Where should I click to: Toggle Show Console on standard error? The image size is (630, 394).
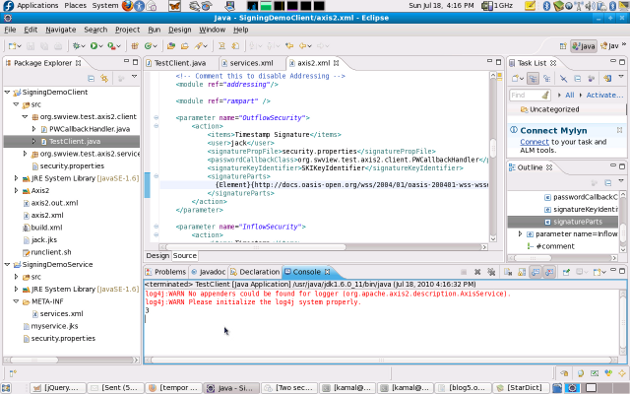coord(549,272)
